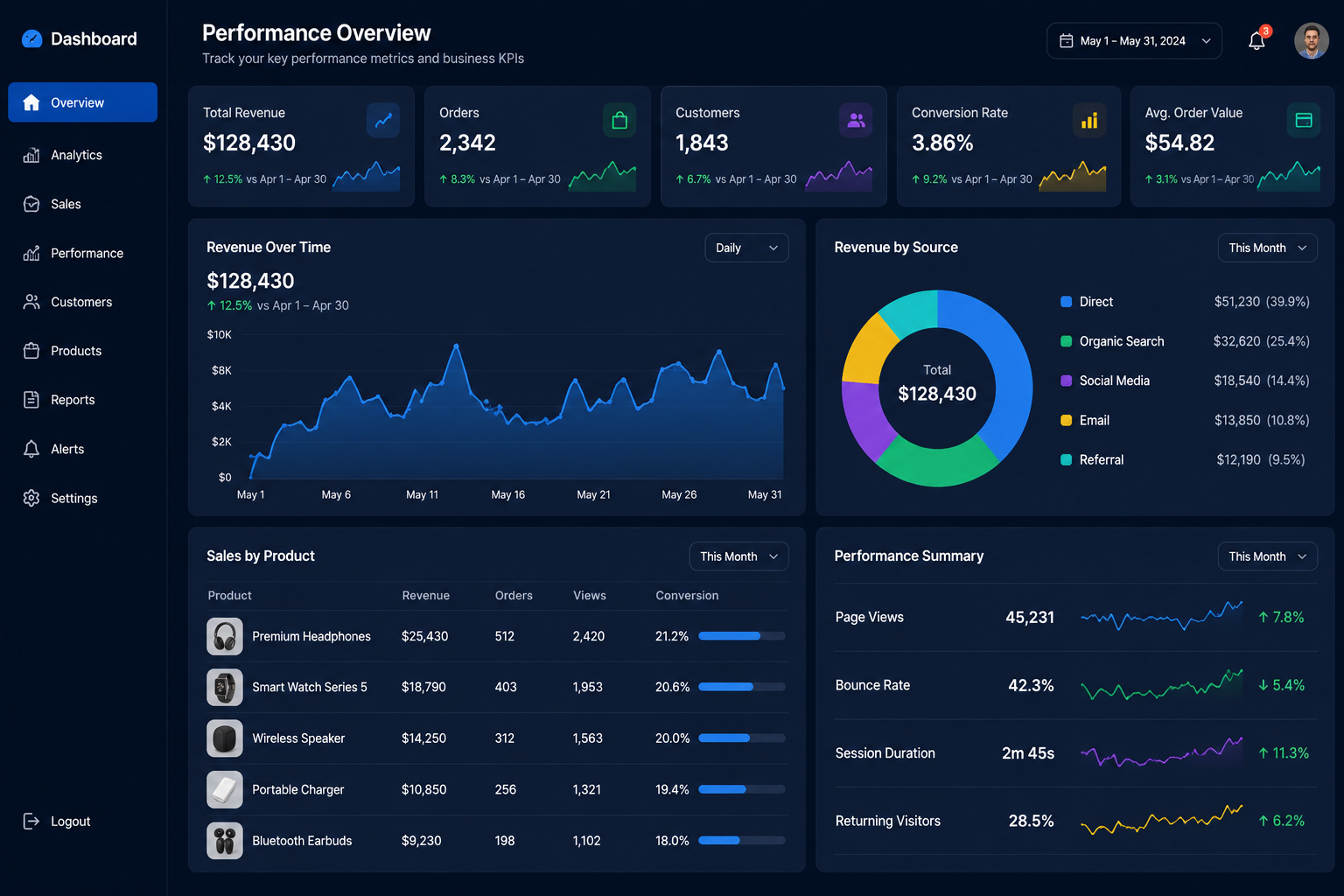
Task: Click the yellow Email legend swatch
Action: pyautogui.click(x=1067, y=420)
